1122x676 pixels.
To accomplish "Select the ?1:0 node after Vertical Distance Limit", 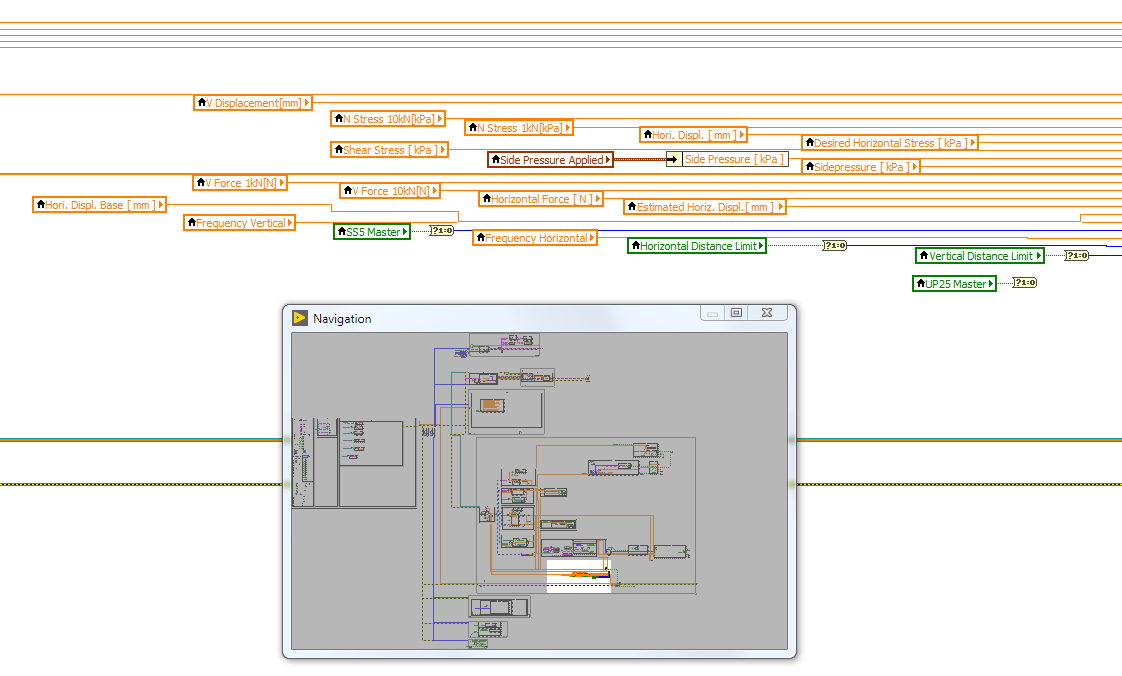I will [1076, 255].
